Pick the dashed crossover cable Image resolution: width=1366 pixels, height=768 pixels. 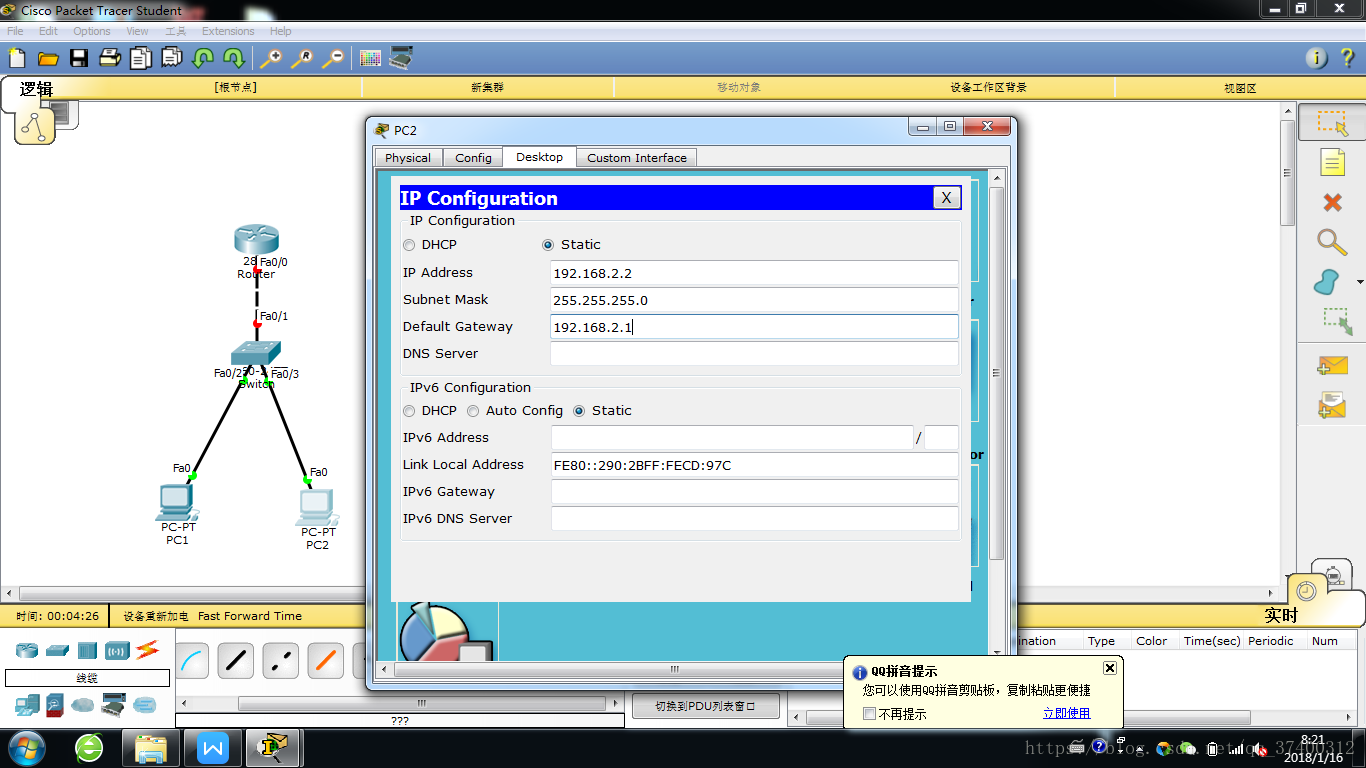click(281, 661)
